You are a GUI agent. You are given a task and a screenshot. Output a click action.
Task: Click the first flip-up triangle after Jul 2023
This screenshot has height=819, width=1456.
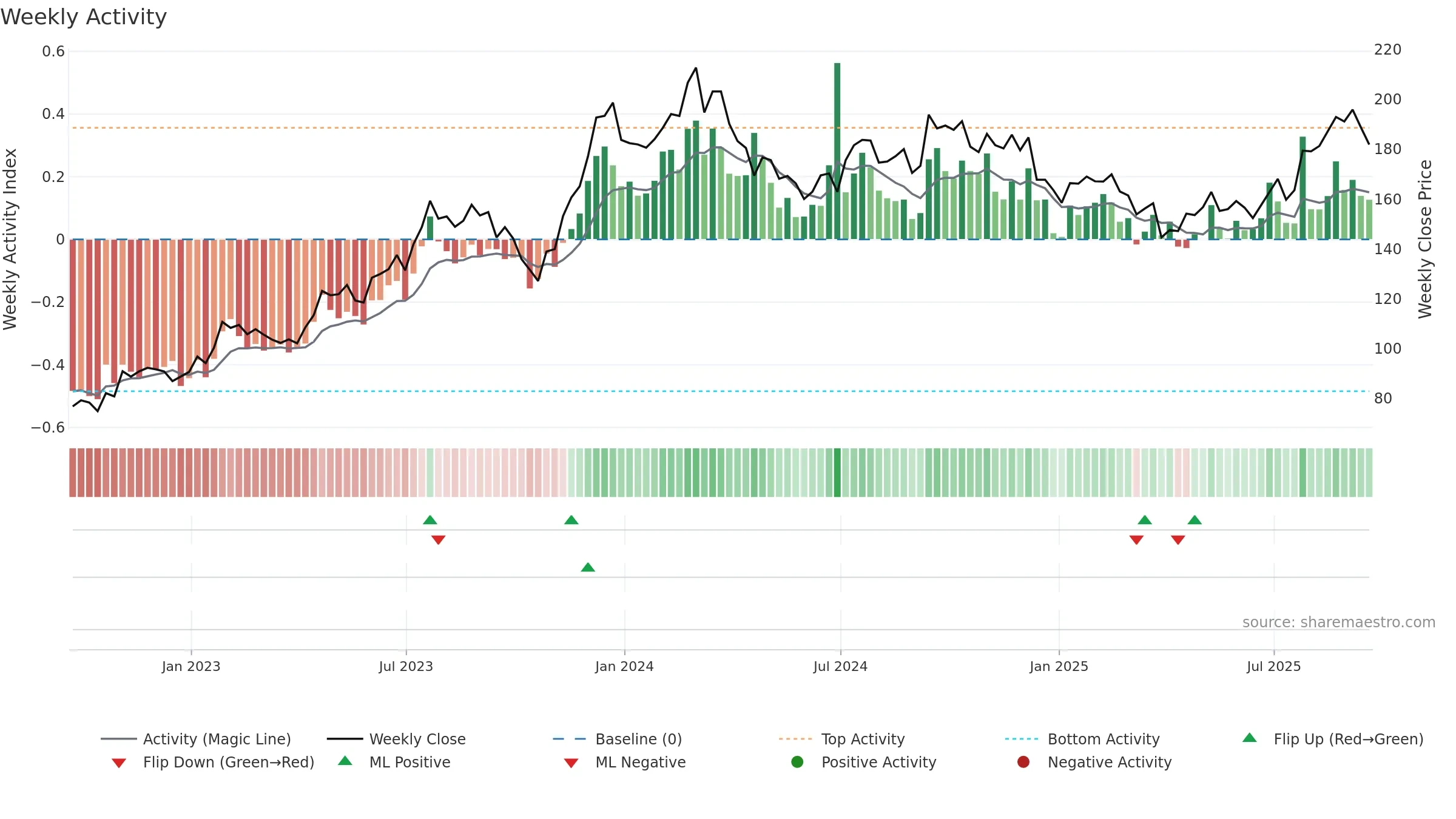tap(430, 520)
